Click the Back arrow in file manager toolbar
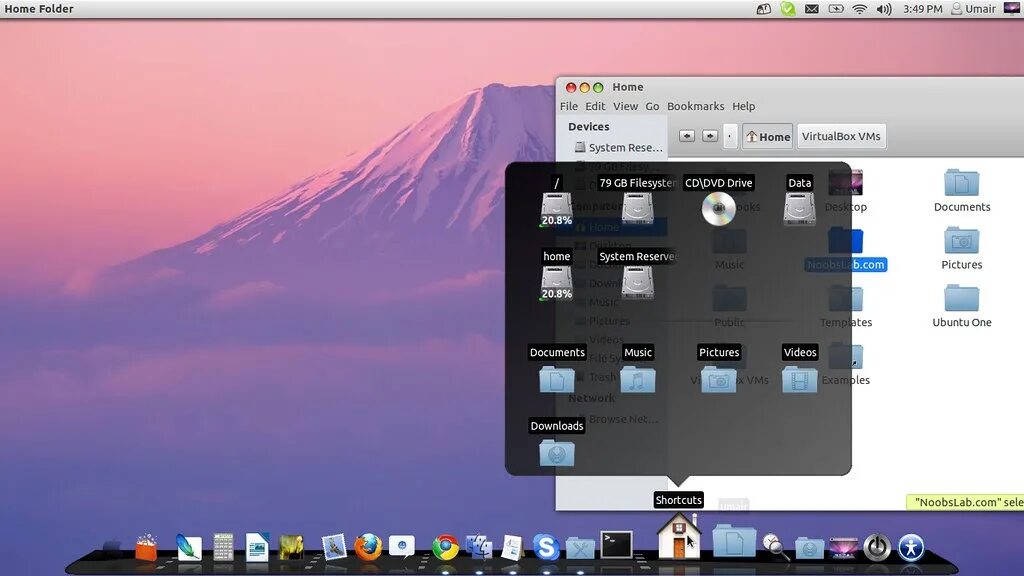Screen dimensions: 1024x576 click(686, 136)
